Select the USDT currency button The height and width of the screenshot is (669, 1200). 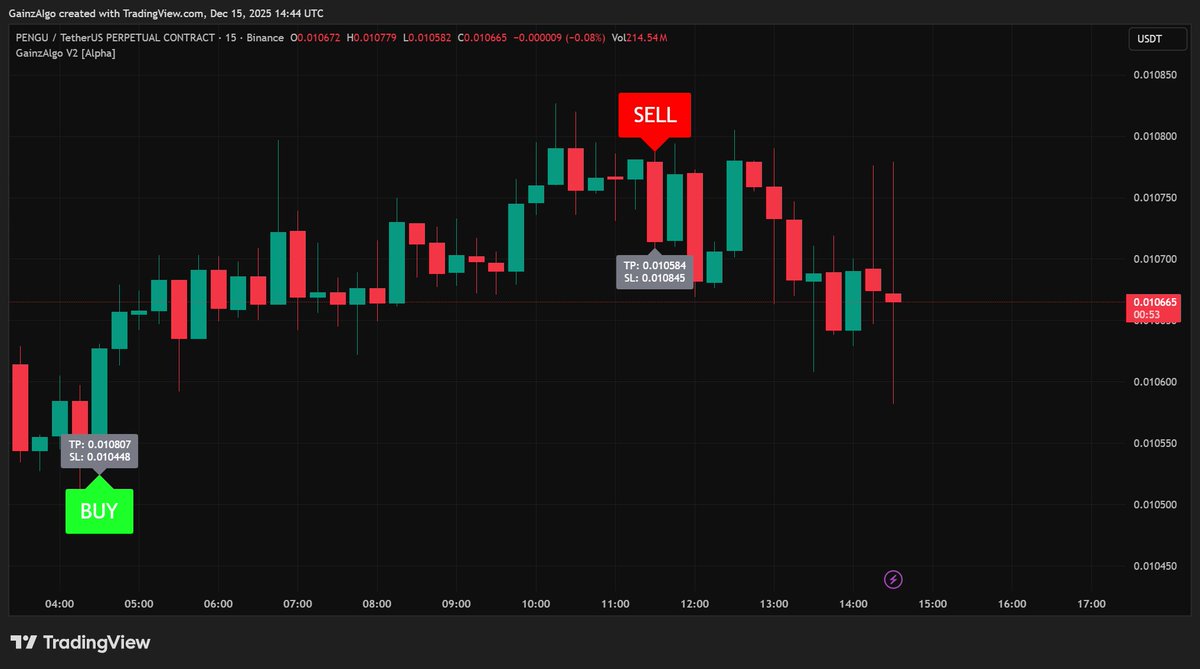[x=1156, y=38]
